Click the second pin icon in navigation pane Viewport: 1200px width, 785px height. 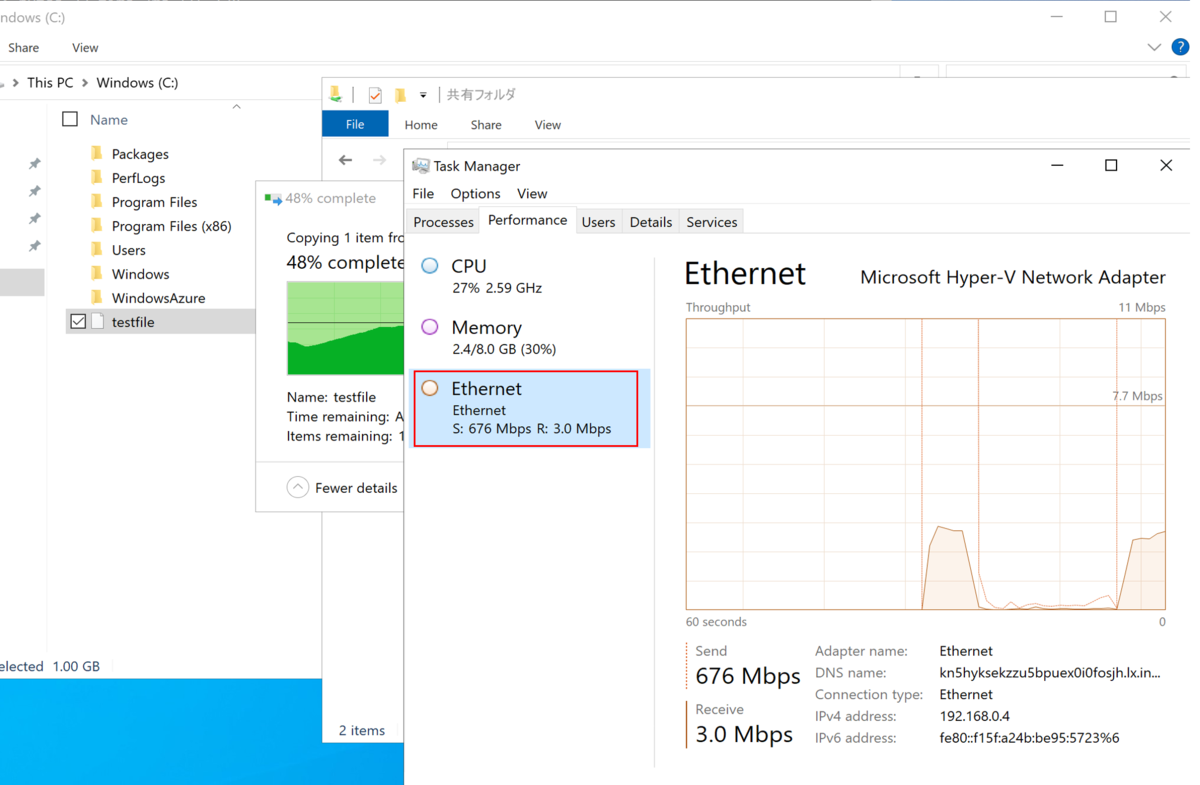point(34,191)
